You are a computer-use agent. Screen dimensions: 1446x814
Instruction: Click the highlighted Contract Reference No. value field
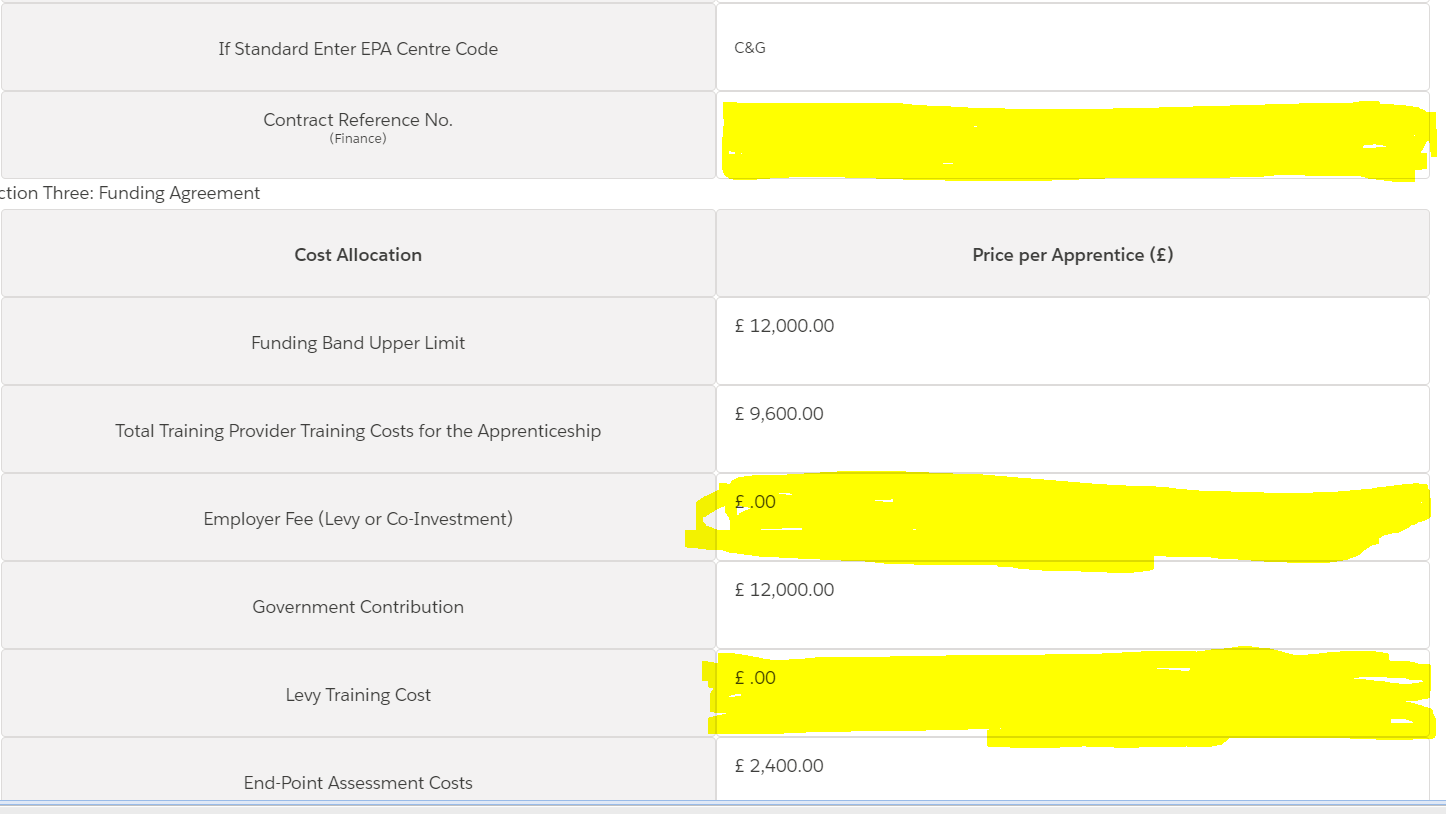pyautogui.click(x=1072, y=135)
